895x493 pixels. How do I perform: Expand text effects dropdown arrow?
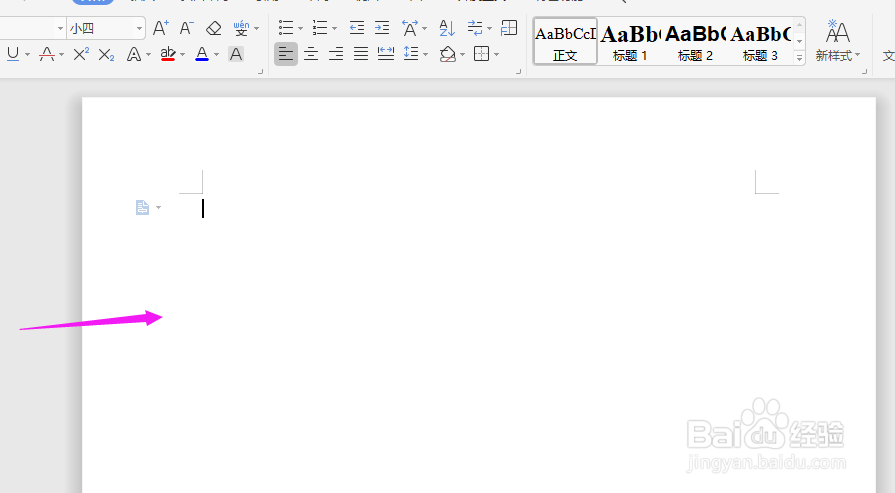click(148, 55)
